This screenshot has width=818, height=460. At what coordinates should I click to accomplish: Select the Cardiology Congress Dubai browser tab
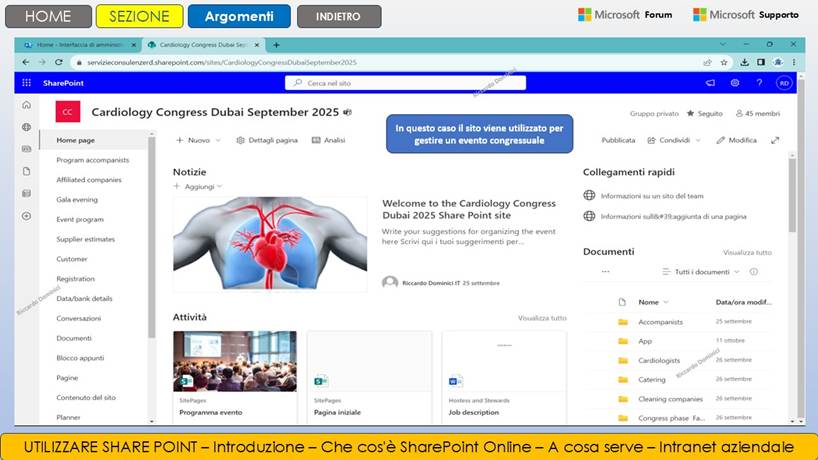203,45
